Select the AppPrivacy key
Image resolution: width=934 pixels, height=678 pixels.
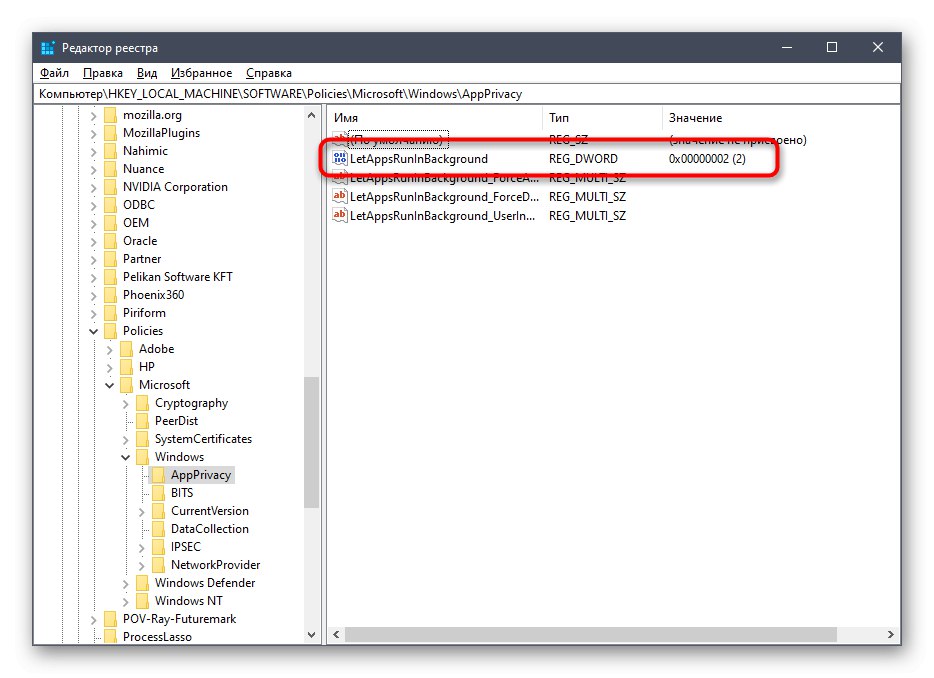201,475
